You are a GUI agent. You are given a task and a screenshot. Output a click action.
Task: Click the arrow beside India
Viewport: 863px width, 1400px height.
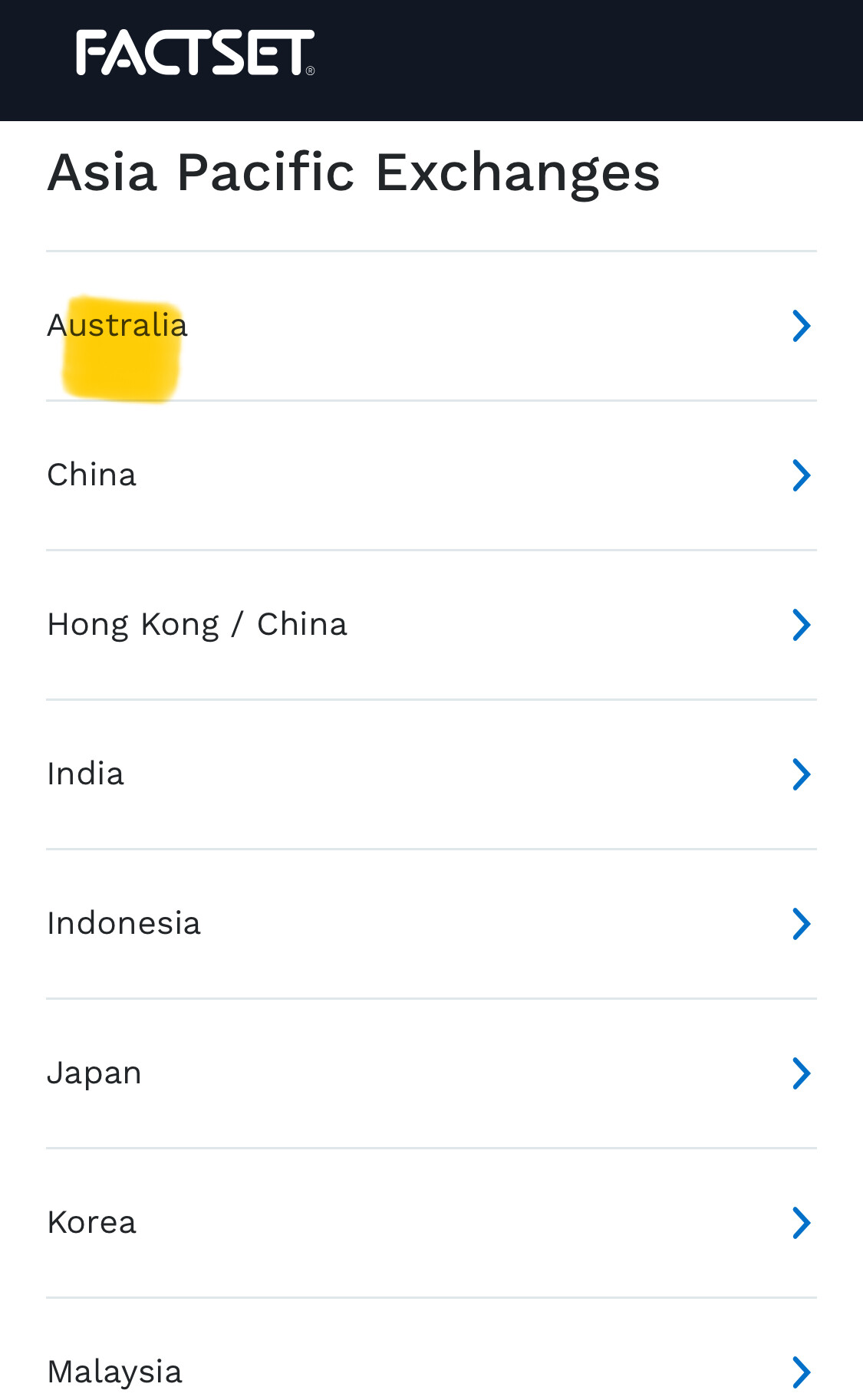point(801,774)
